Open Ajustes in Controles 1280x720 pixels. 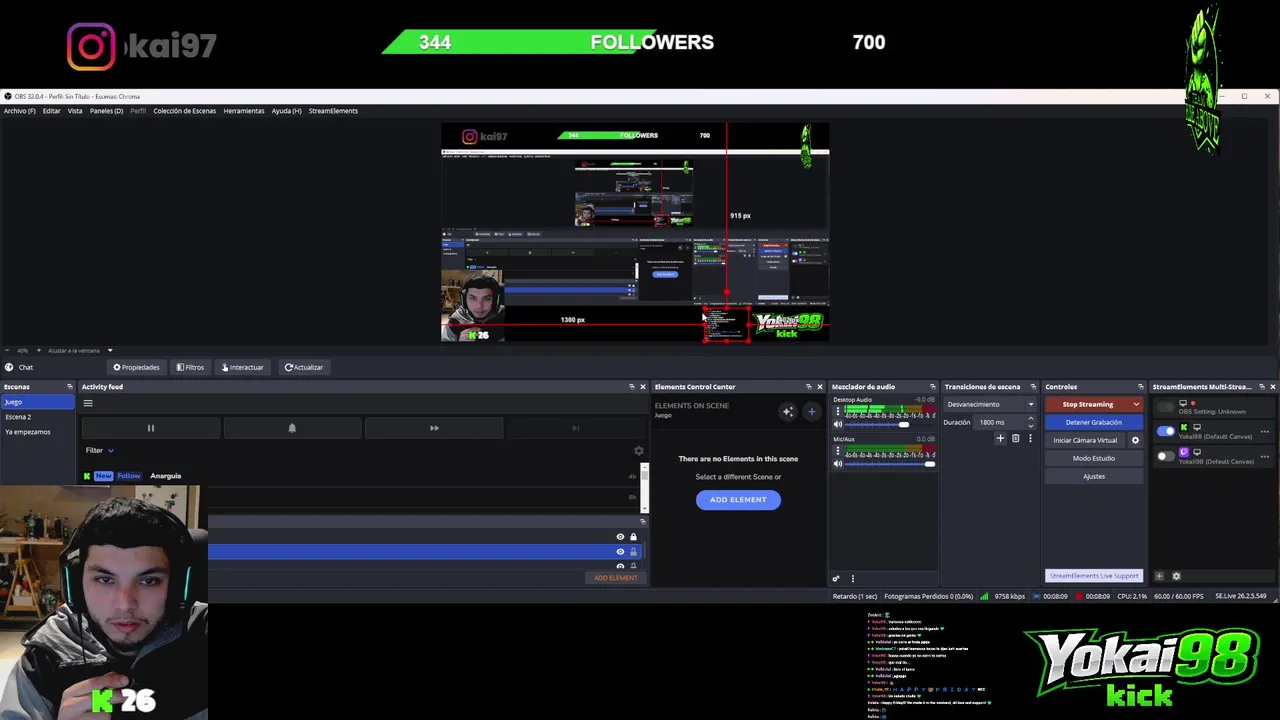(1094, 476)
